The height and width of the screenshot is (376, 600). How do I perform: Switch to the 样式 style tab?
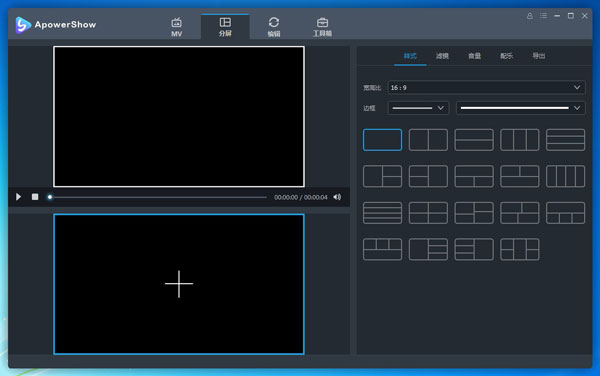pyautogui.click(x=410, y=56)
